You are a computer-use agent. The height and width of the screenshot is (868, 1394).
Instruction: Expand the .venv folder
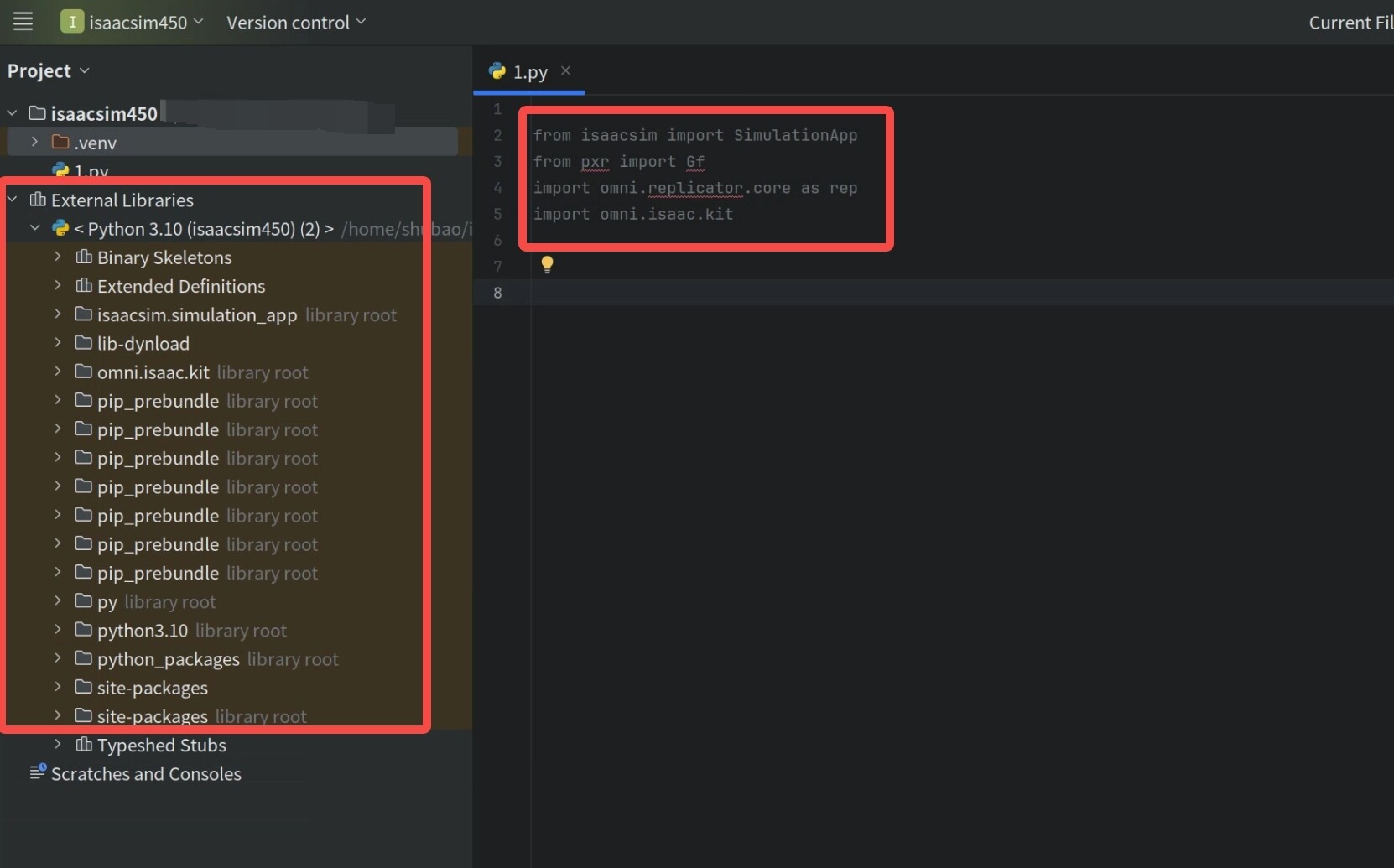coord(34,142)
